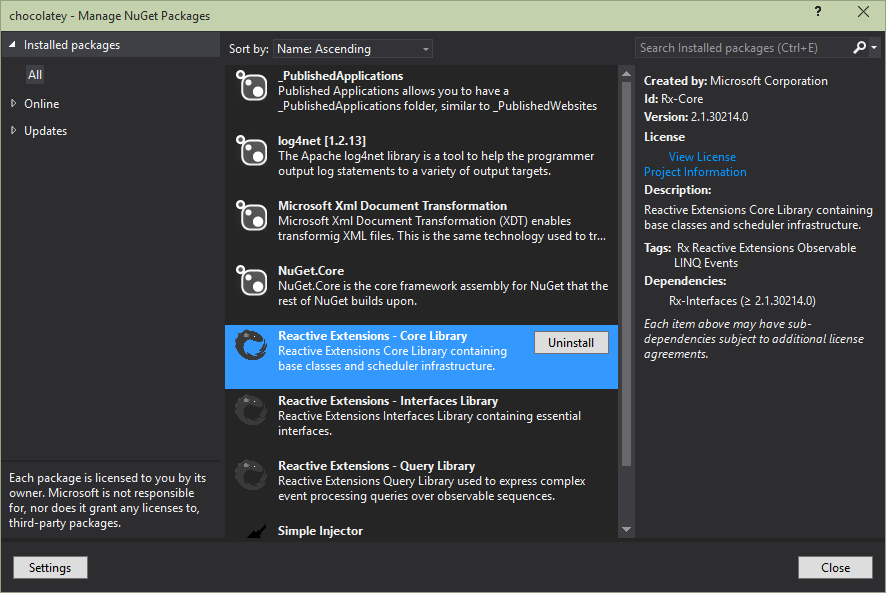This screenshot has height=593, width=886.
Task: Click the Rx-Interfaces dependency text
Action: (742, 301)
